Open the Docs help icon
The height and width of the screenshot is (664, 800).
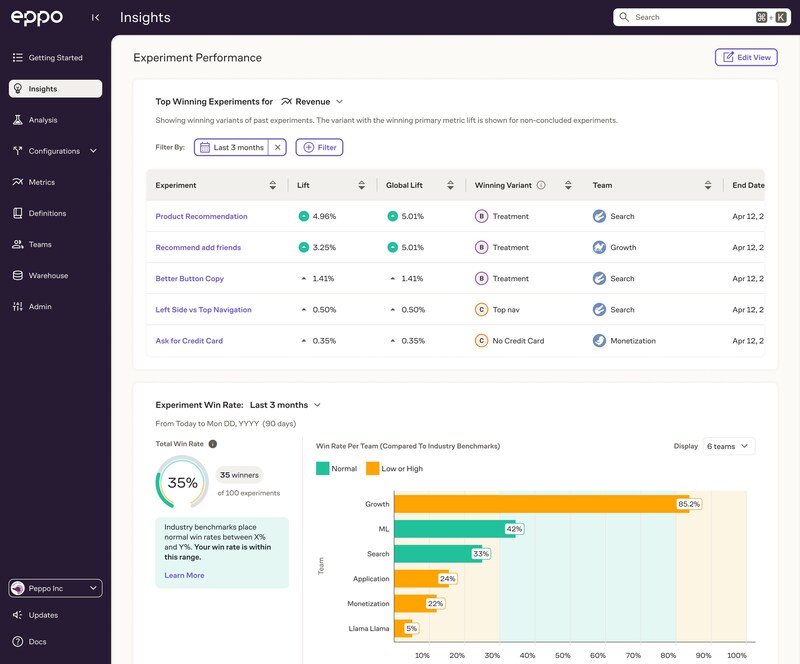18,642
